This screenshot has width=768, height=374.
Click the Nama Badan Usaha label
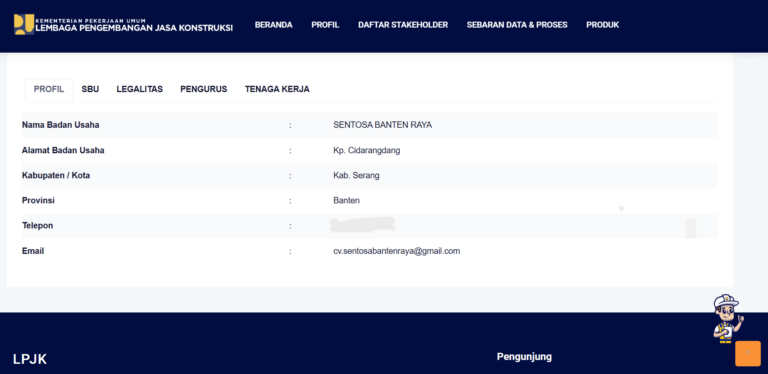point(61,125)
